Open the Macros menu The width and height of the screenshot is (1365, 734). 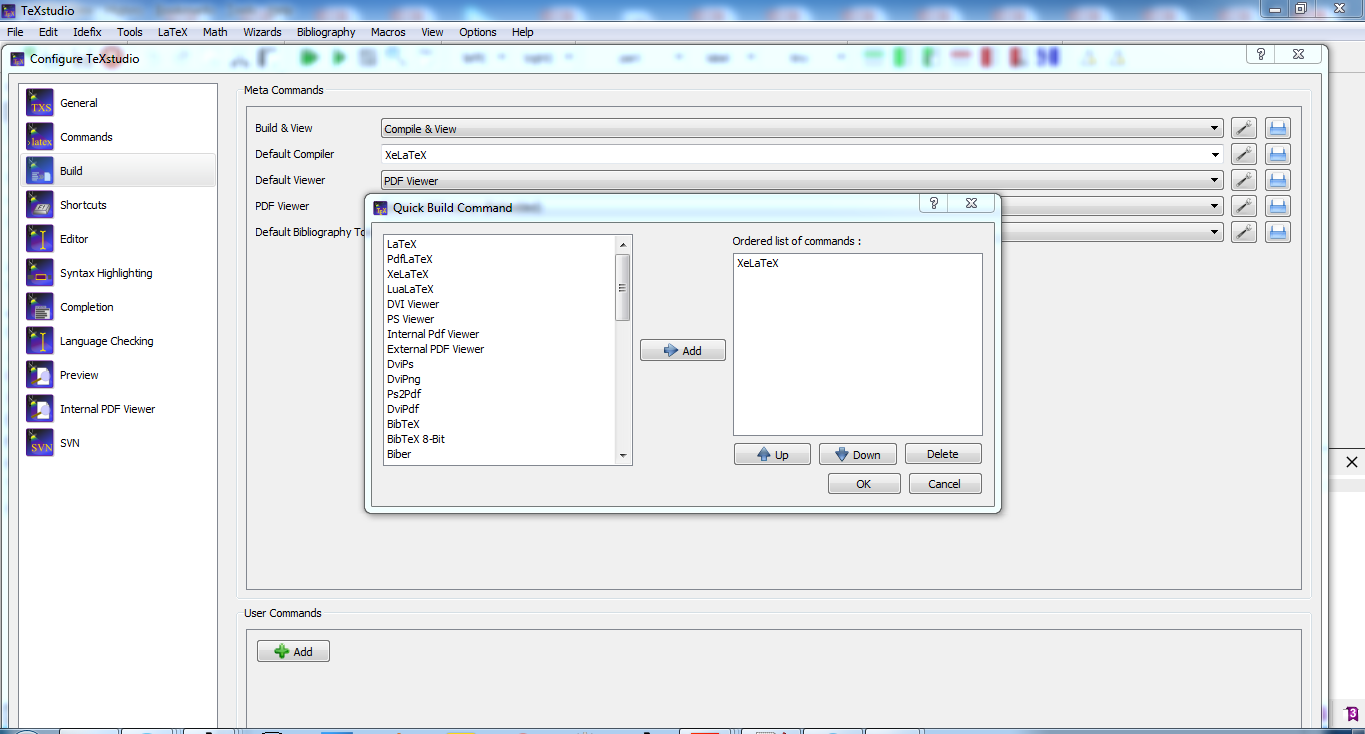[x=388, y=32]
